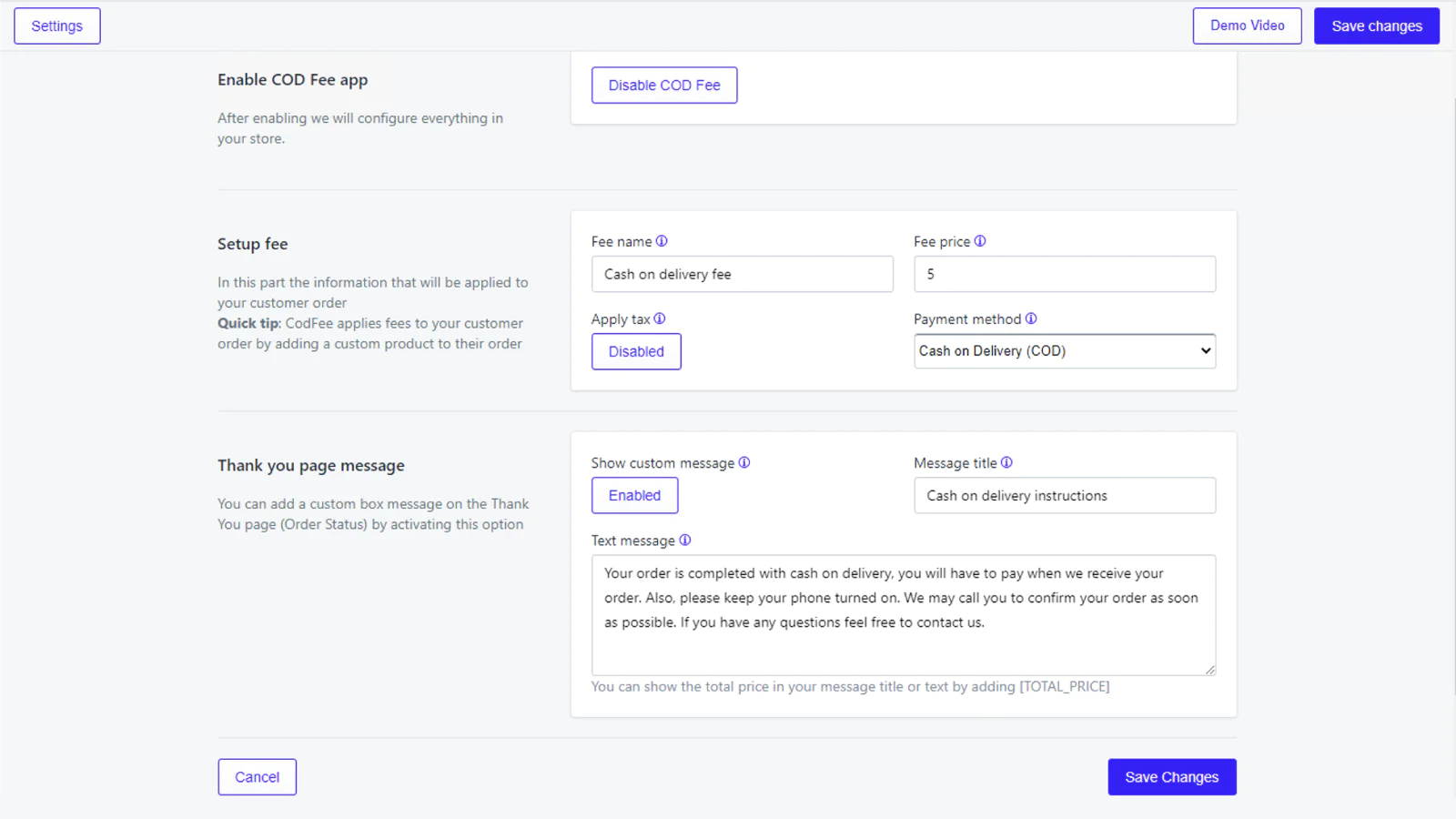Click the Message title text field
This screenshot has width=1456, height=819.
tap(1064, 496)
